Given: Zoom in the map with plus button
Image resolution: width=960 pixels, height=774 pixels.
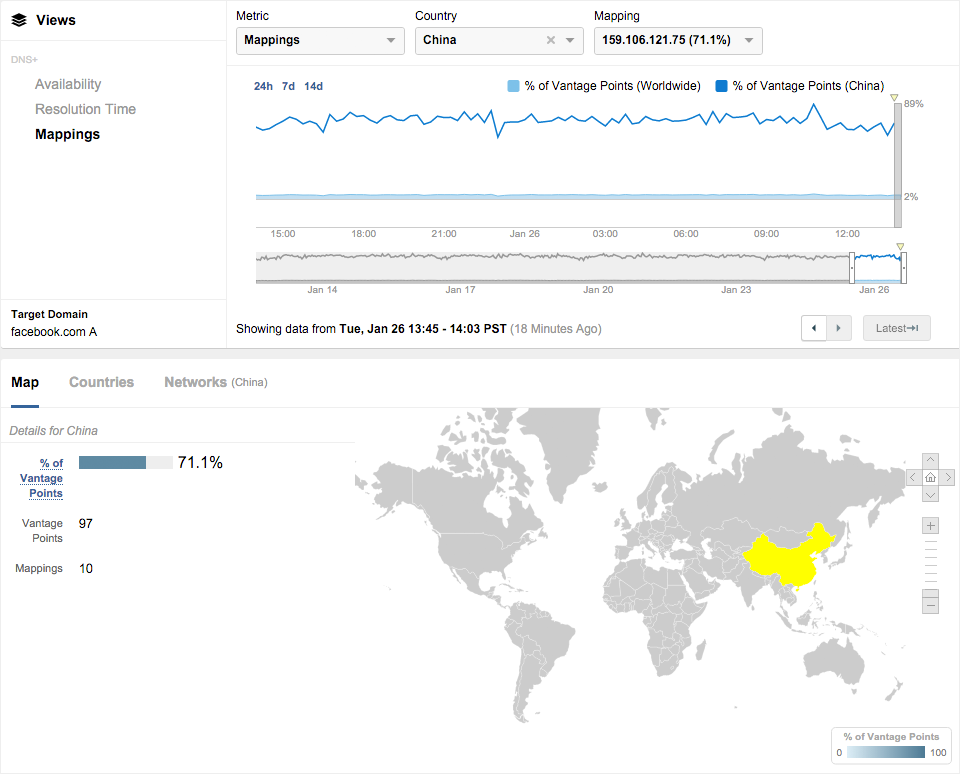Looking at the screenshot, I should 931,526.
